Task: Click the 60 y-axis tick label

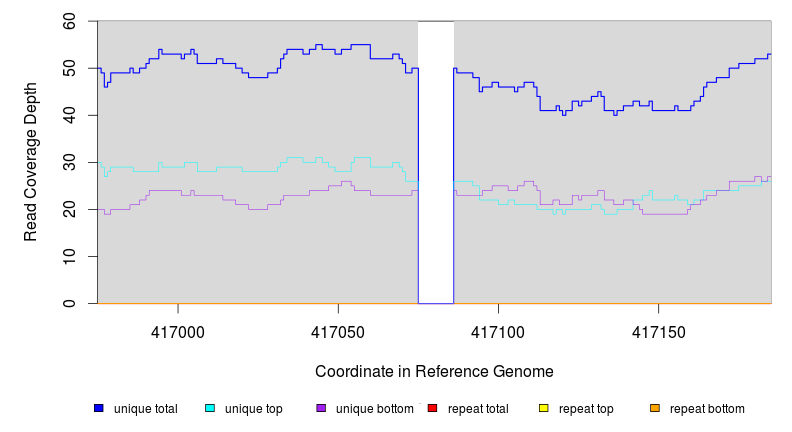Action: click(x=69, y=21)
